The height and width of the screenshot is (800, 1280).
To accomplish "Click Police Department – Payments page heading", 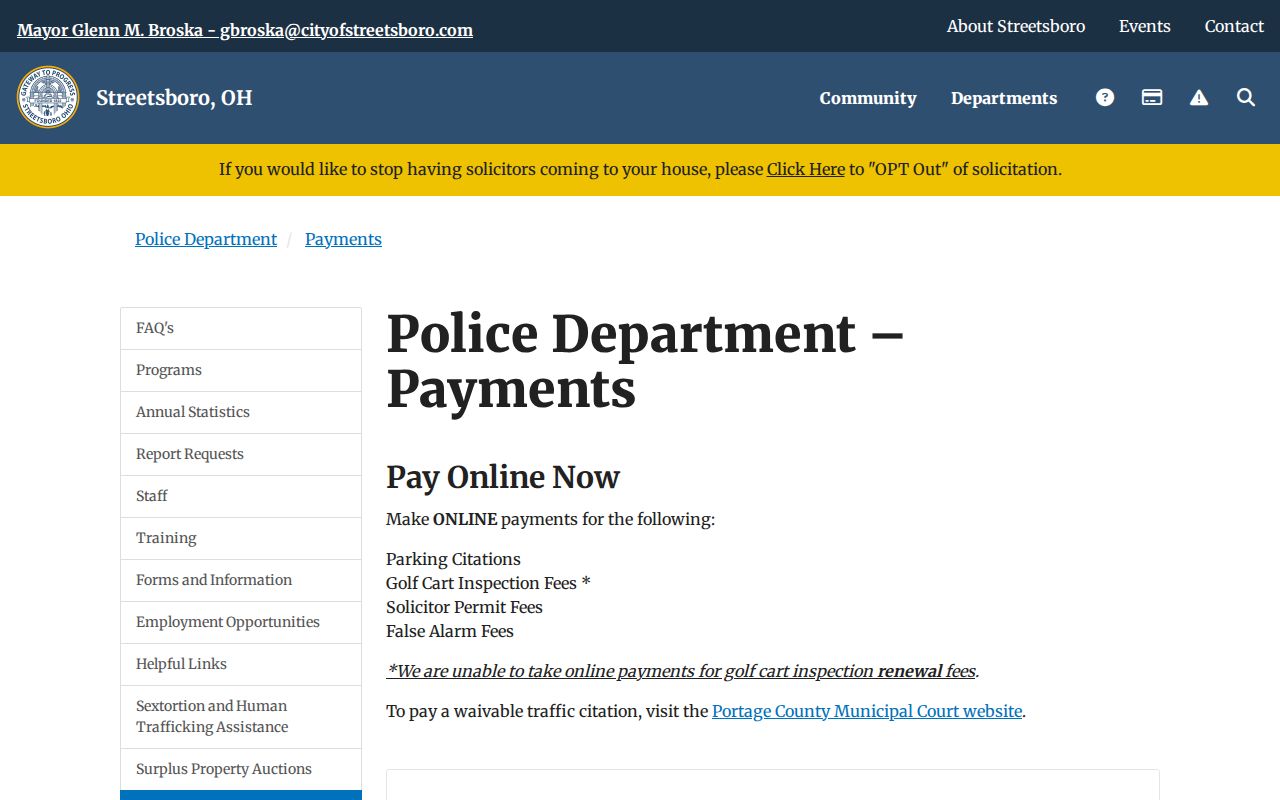I will pos(645,361).
